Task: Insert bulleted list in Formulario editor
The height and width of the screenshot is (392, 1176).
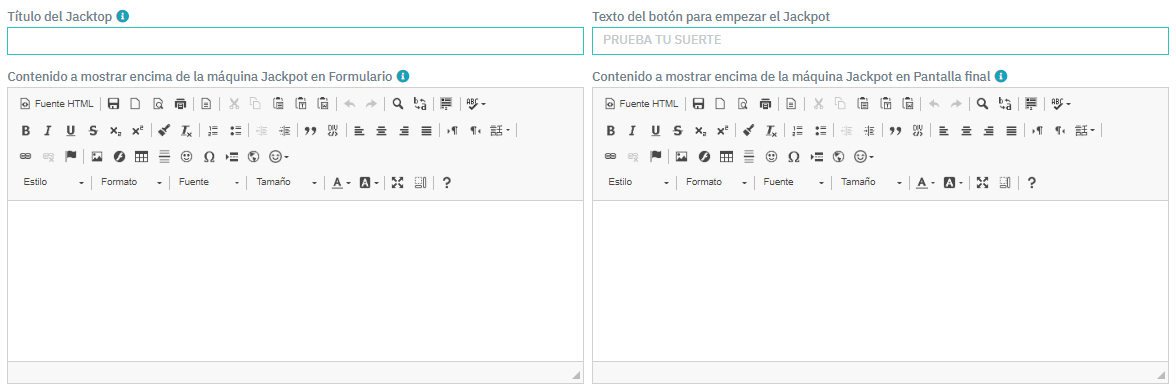Action: tap(236, 130)
